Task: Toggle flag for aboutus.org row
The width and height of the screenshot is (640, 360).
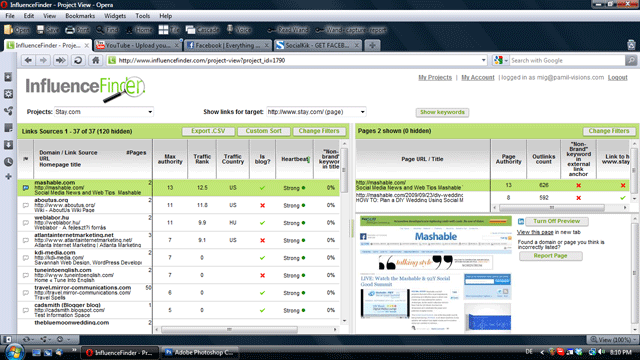Action: tap(26, 205)
